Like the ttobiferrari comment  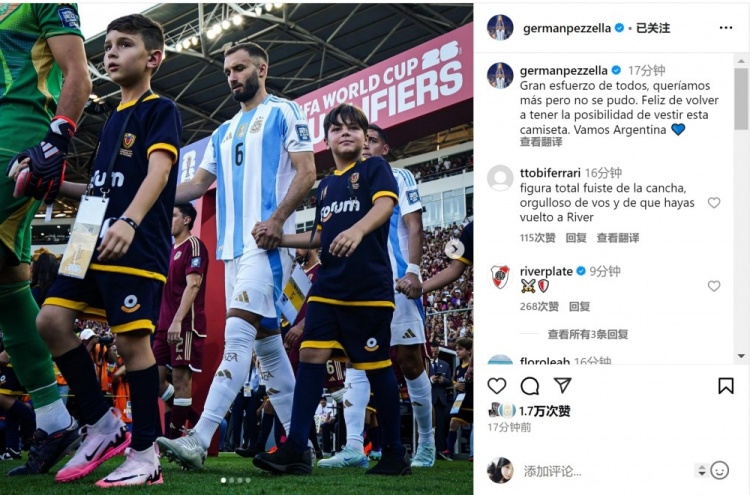pyautogui.click(x=714, y=203)
